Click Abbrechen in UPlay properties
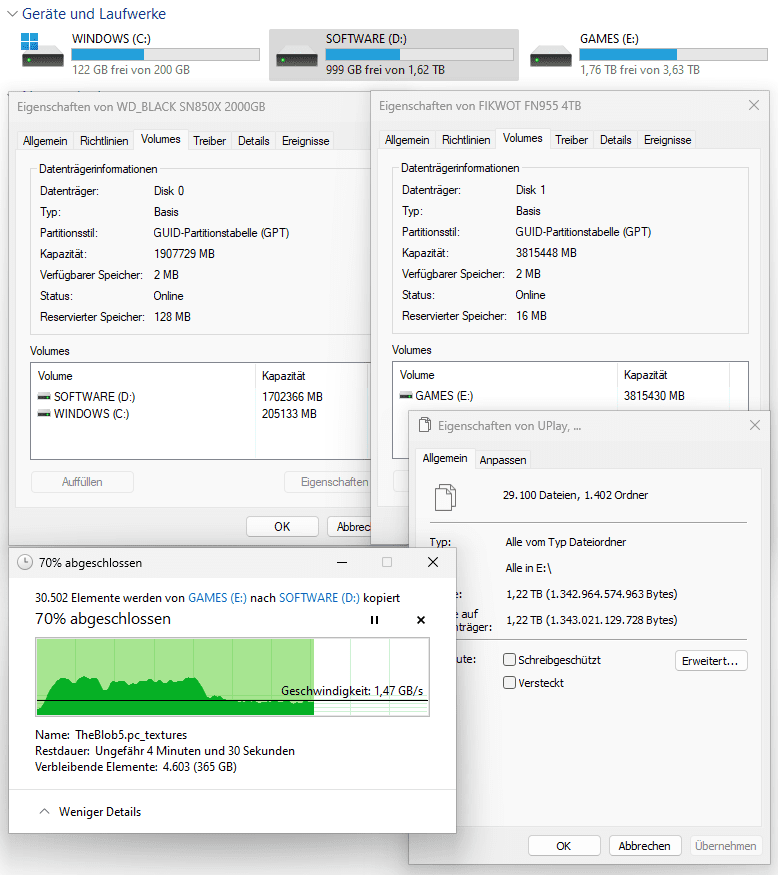Viewport: 778px width, 875px height. [645, 845]
